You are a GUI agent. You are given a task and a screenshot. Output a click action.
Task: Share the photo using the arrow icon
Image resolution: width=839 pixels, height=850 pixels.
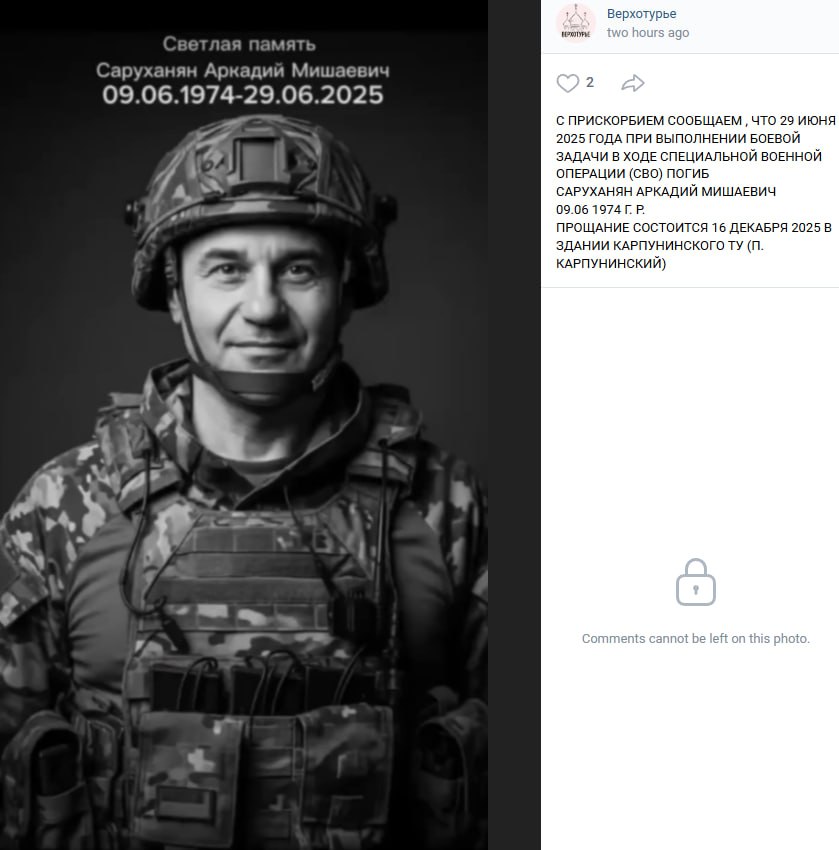click(633, 83)
